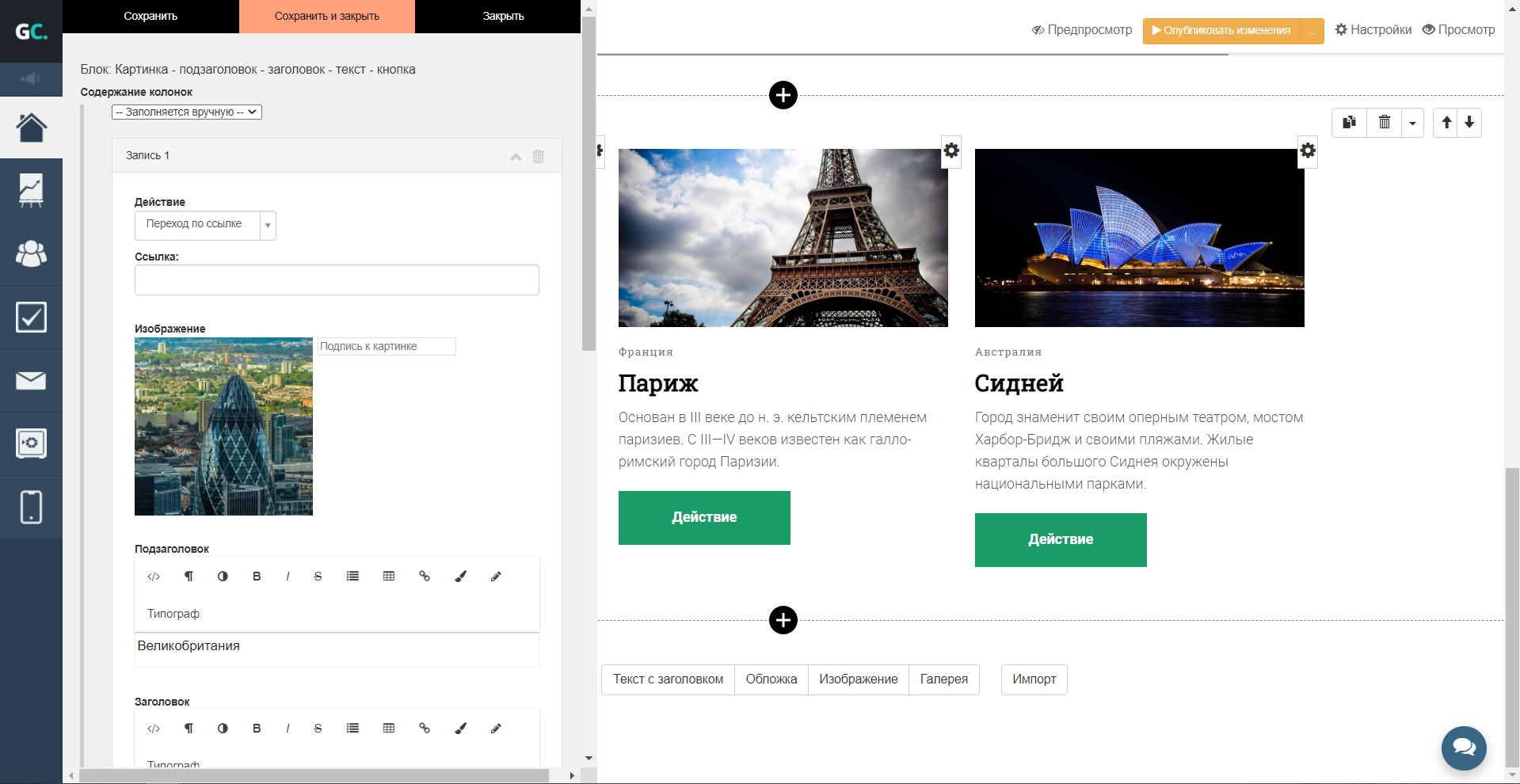Toggle strikethrough in Заголовок editor
The width and height of the screenshot is (1520, 784).
pyautogui.click(x=318, y=729)
